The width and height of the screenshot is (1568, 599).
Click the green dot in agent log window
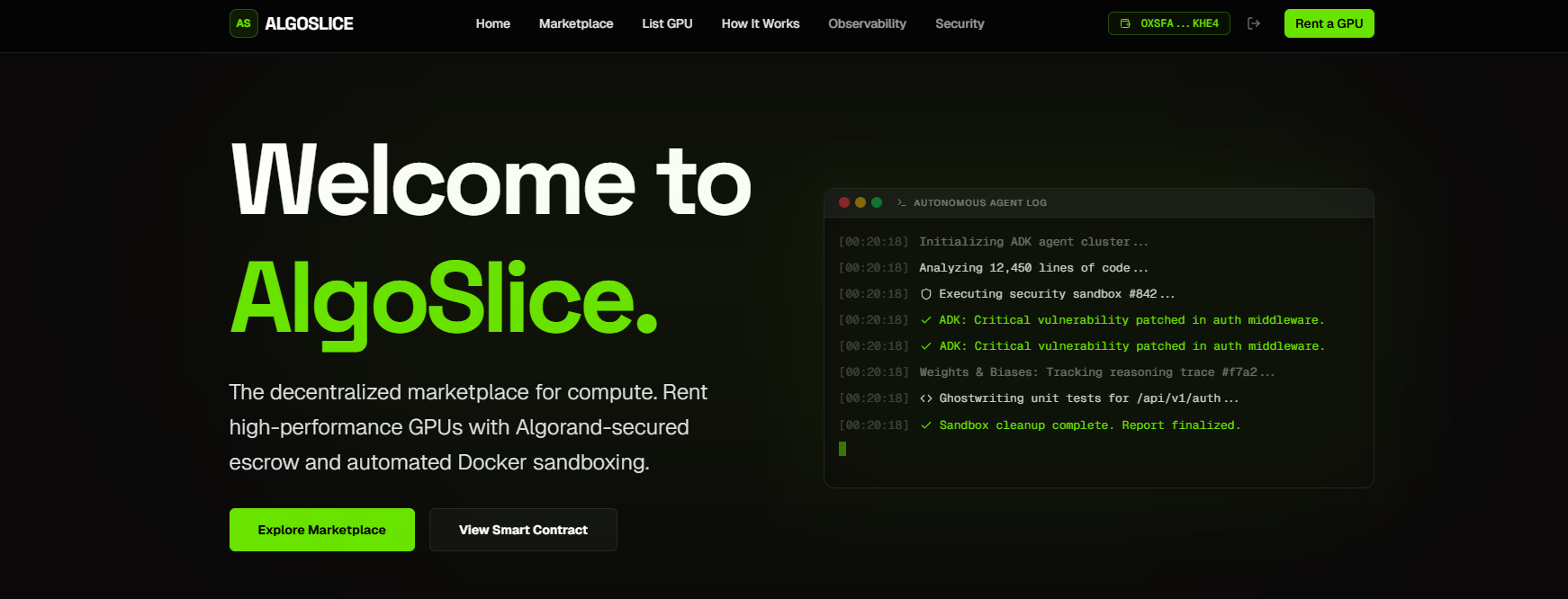[877, 202]
